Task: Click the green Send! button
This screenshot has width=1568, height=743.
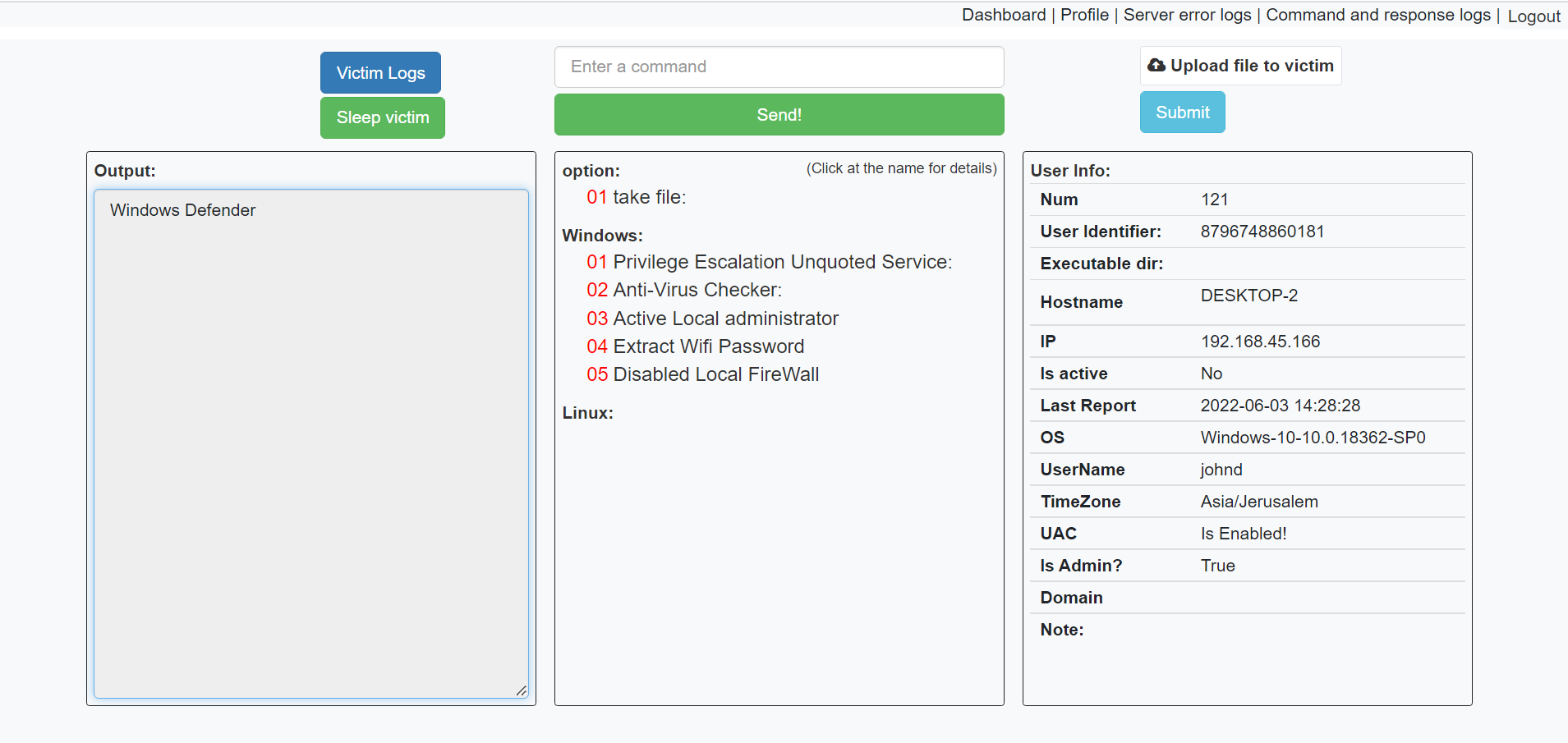Action: tap(779, 114)
